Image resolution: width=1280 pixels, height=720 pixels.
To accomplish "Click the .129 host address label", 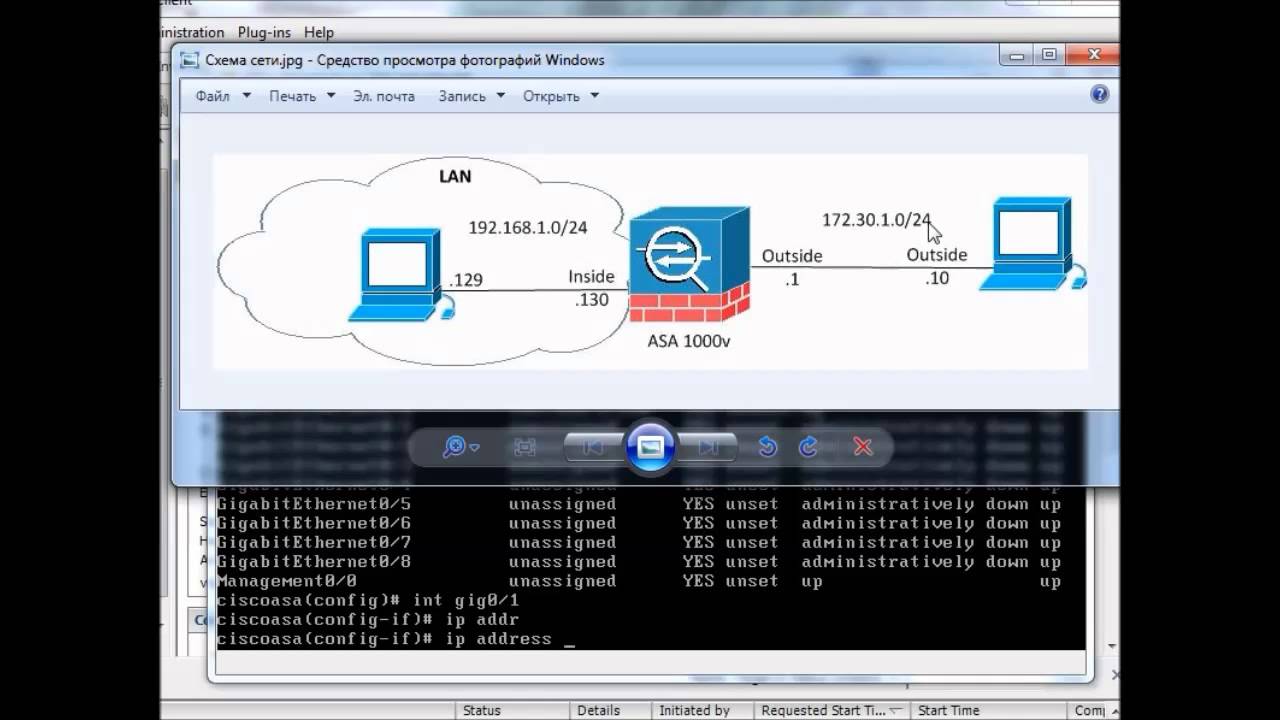I will click(x=466, y=280).
